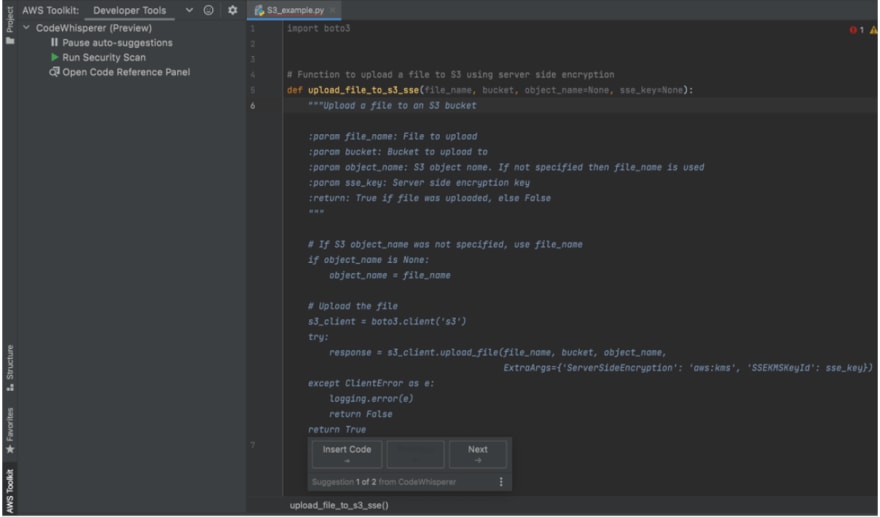Click the Open Code Reference Panel icon
880x517 pixels.
click(x=54, y=72)
